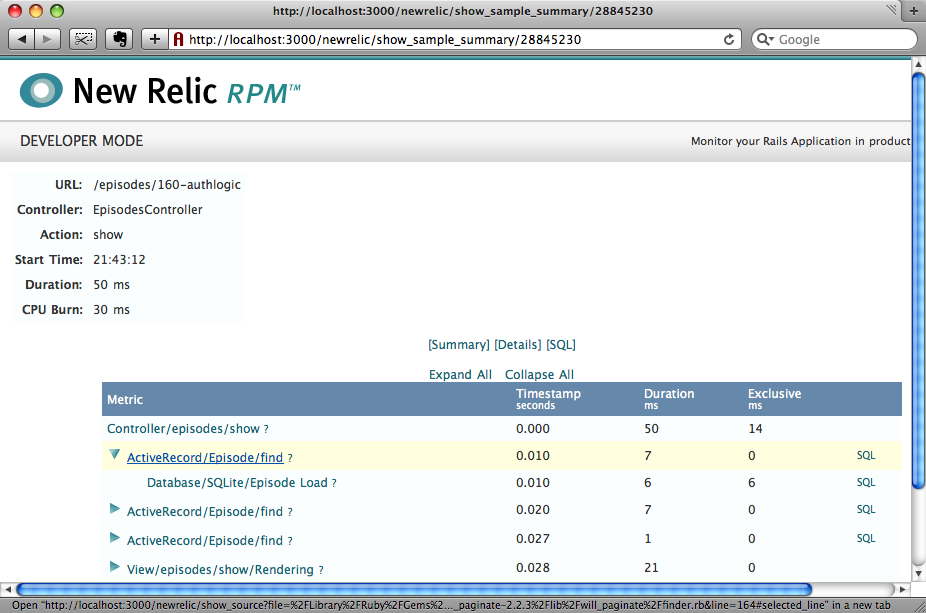Image resolution: width=926 pixels, height=613 pixels.
Task: Switch to the SQL view
Action: [560, 345]
